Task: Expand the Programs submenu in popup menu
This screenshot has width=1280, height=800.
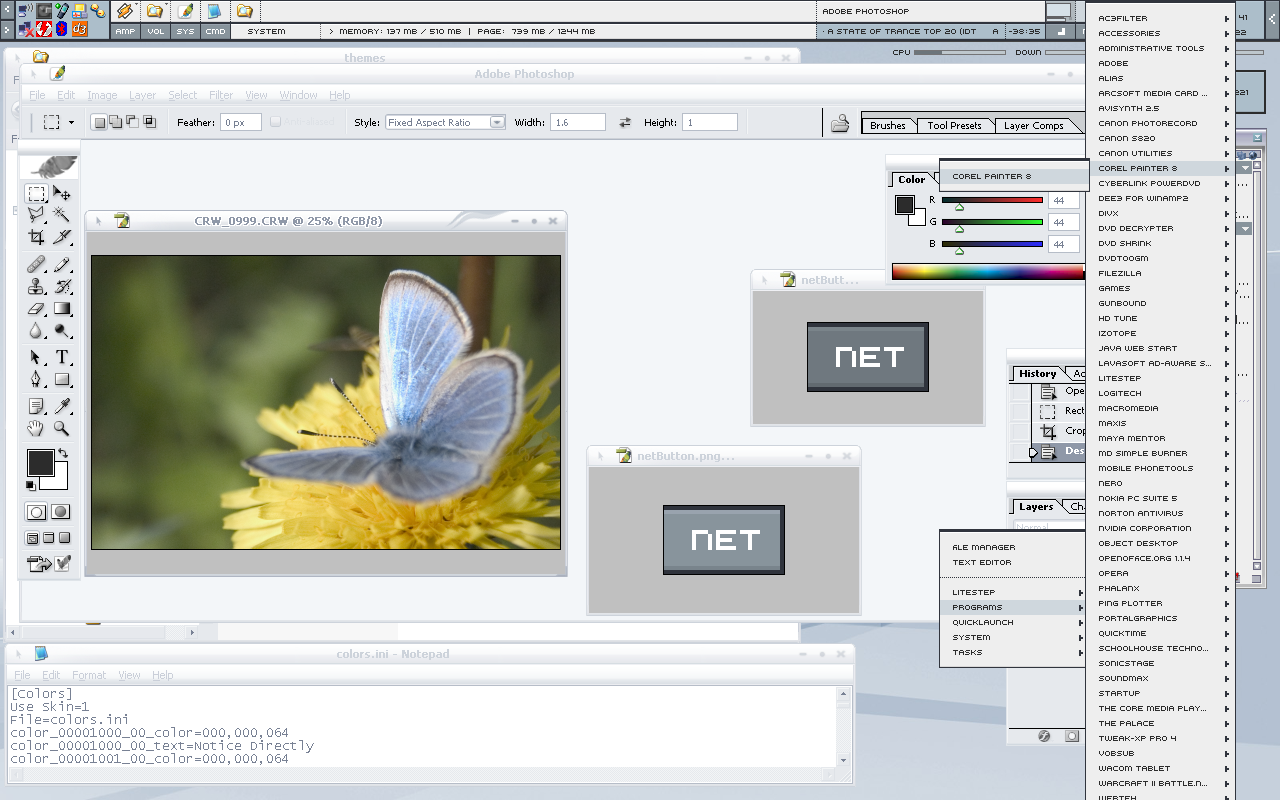Action: [x=1013, y=607]
